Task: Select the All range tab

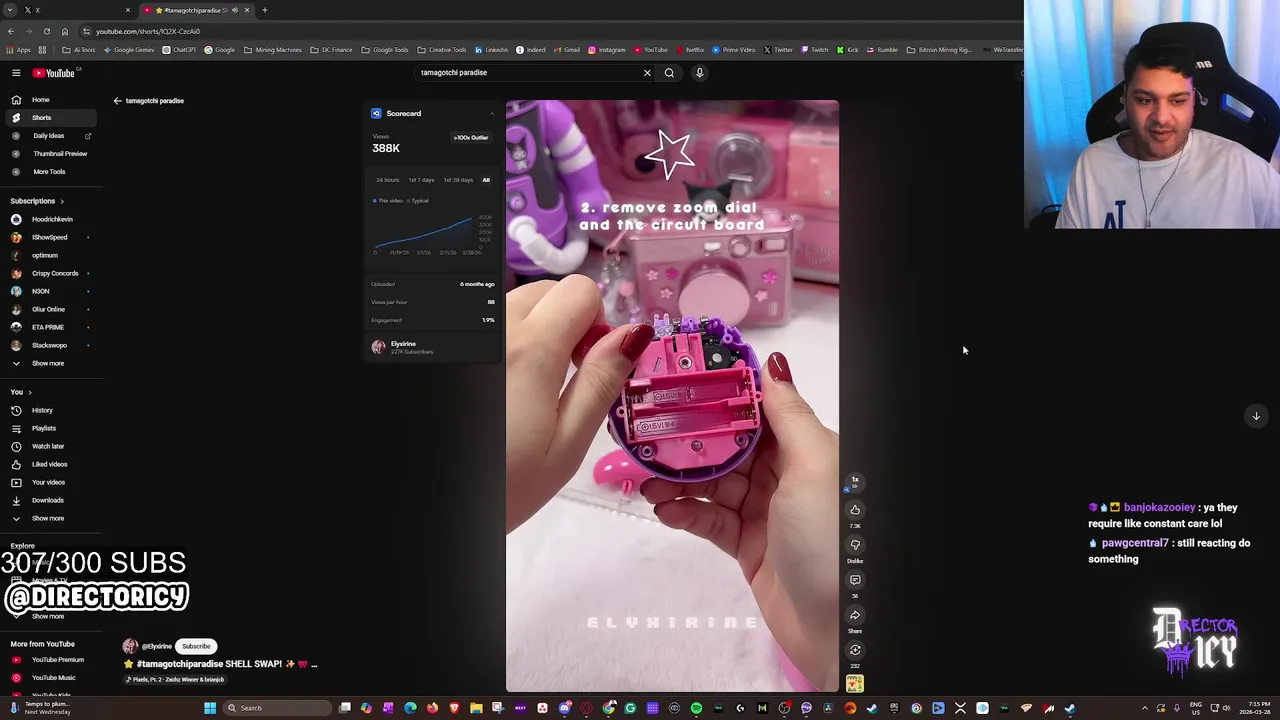Action: (x=486, y=180)
